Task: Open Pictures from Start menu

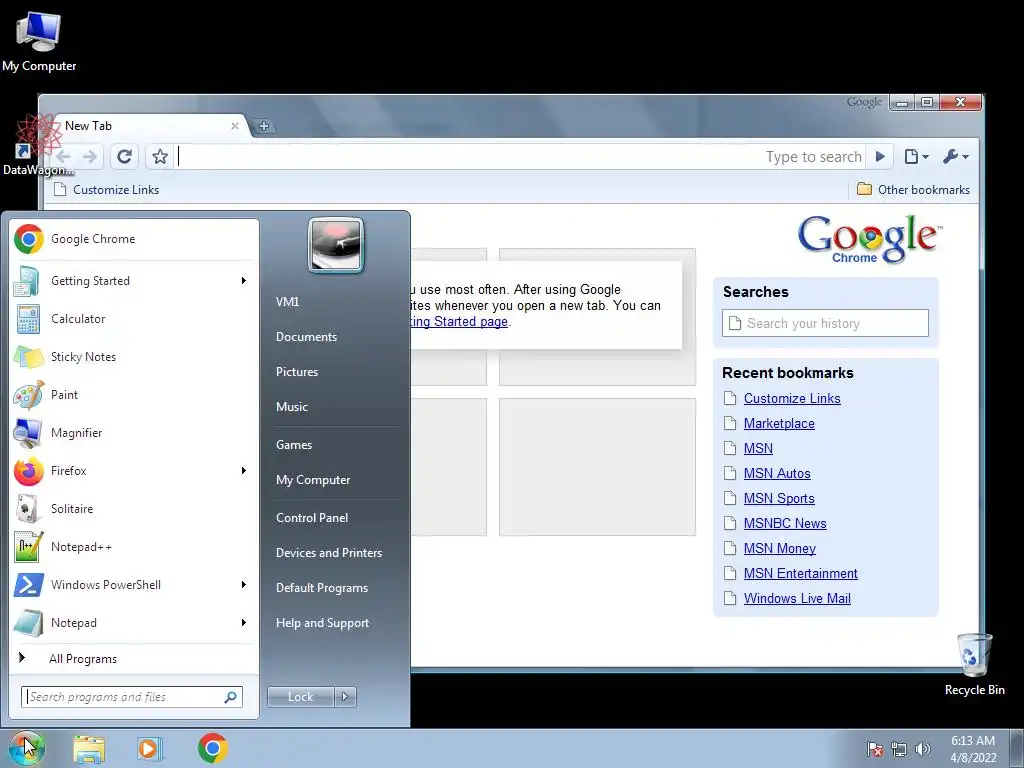Action: [296, 372]
